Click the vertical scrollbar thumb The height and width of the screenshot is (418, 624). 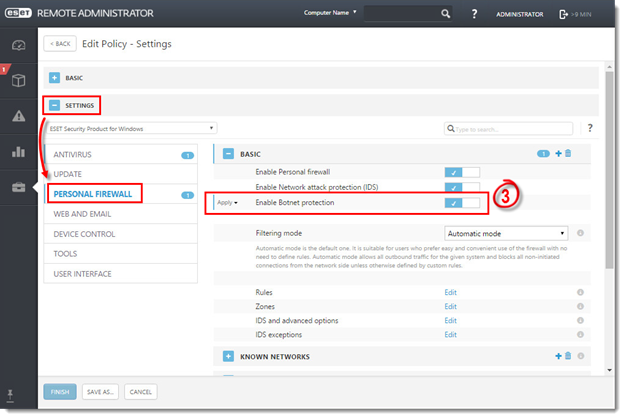(609, 170)
